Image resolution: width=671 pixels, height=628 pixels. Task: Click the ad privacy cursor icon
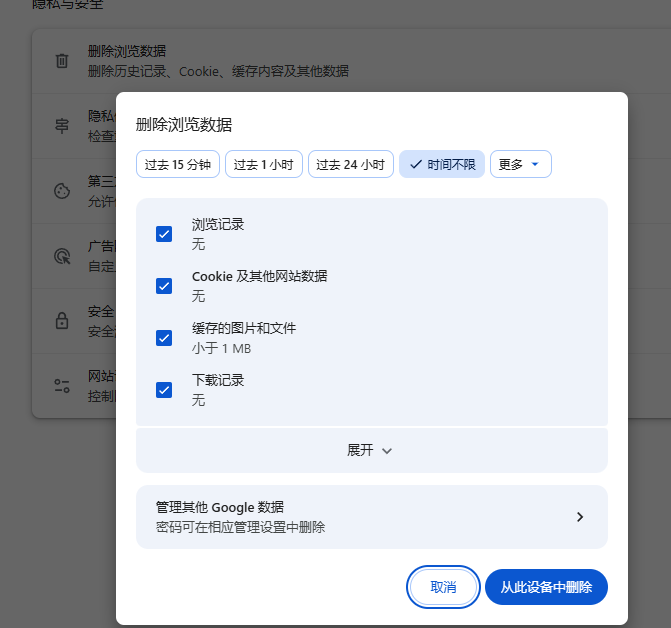[62, 256]
